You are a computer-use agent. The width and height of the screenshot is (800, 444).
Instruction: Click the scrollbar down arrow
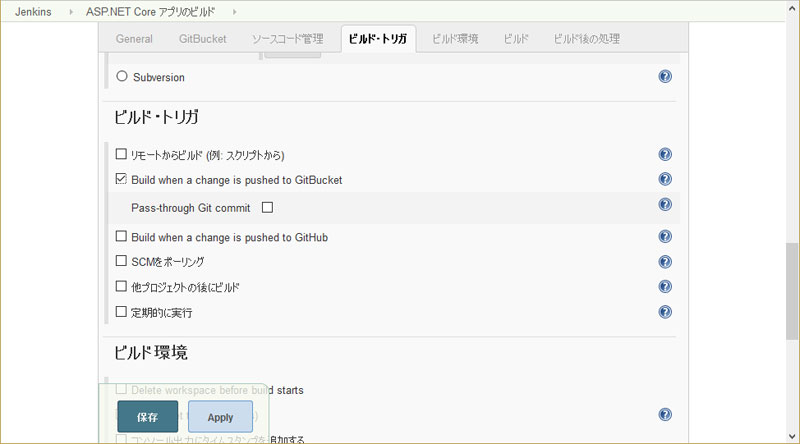pos(792,436)
